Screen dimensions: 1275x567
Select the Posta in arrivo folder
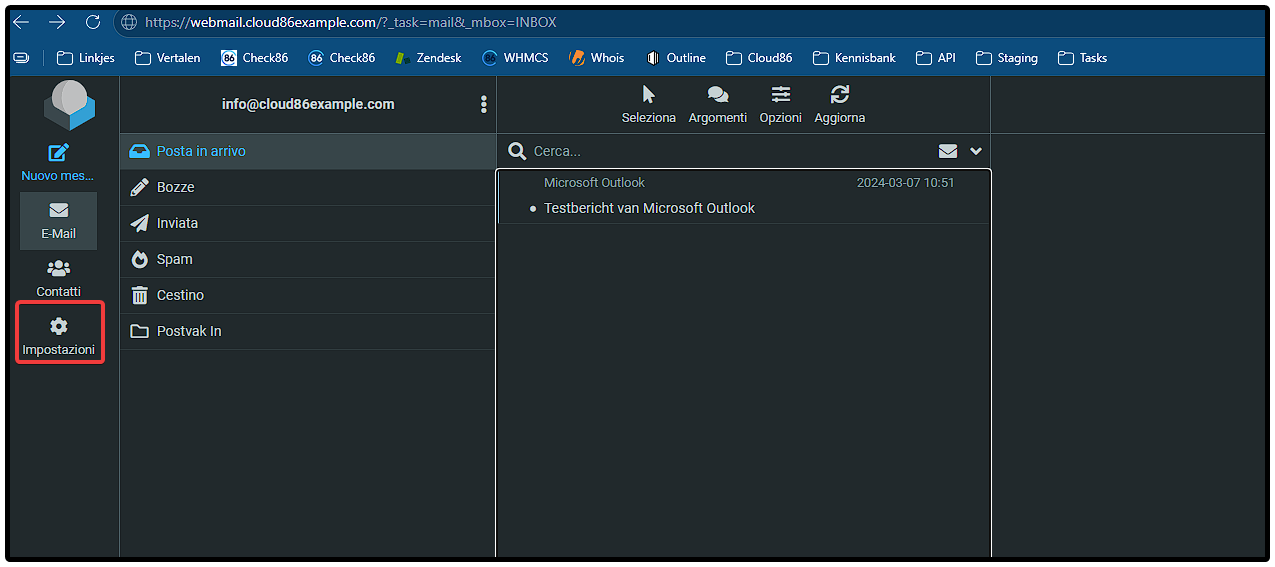click(x=308, y=151)
